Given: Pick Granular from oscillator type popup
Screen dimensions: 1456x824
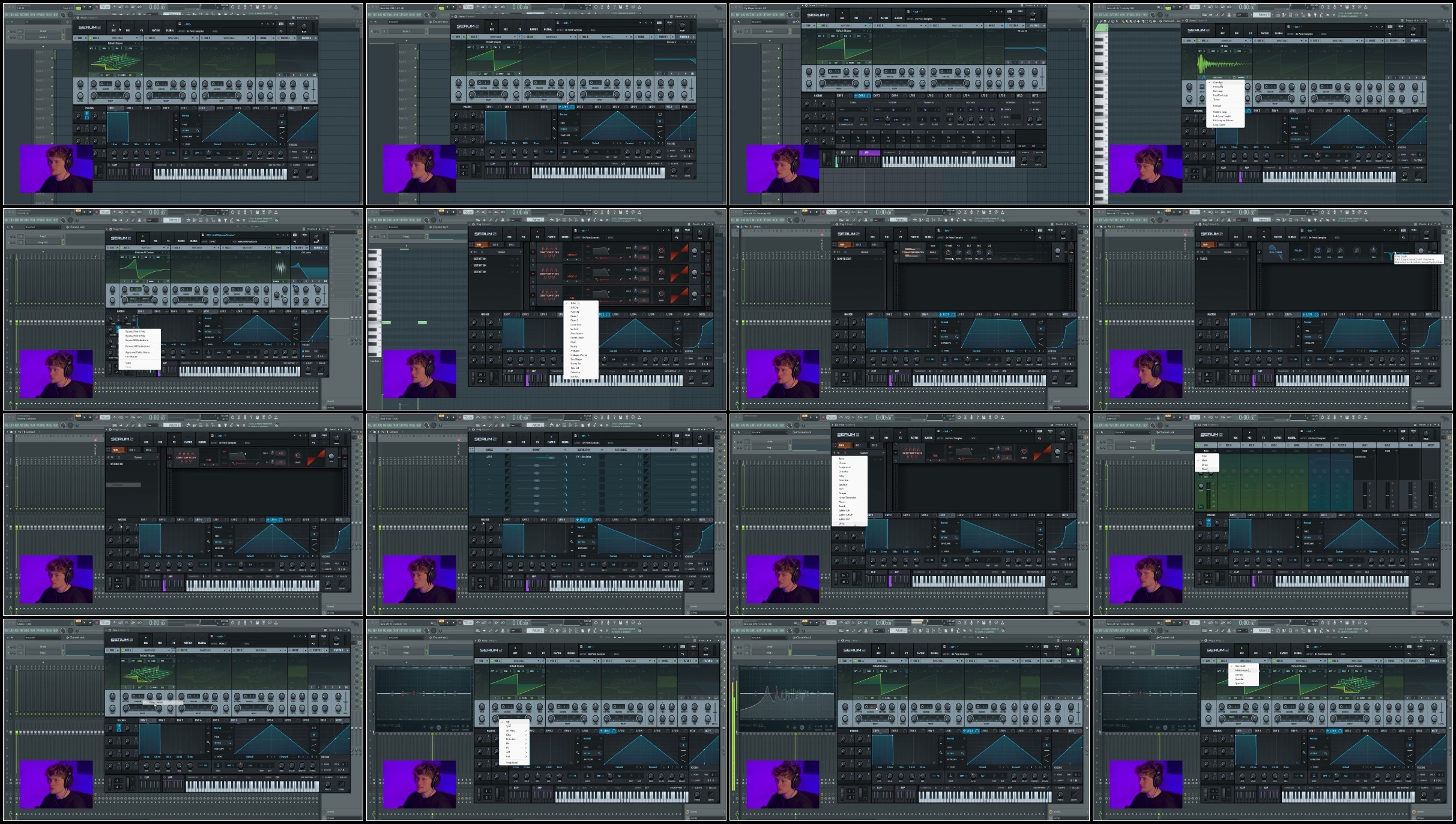Looking at the screenshot, I should (x=1239, y=679).
